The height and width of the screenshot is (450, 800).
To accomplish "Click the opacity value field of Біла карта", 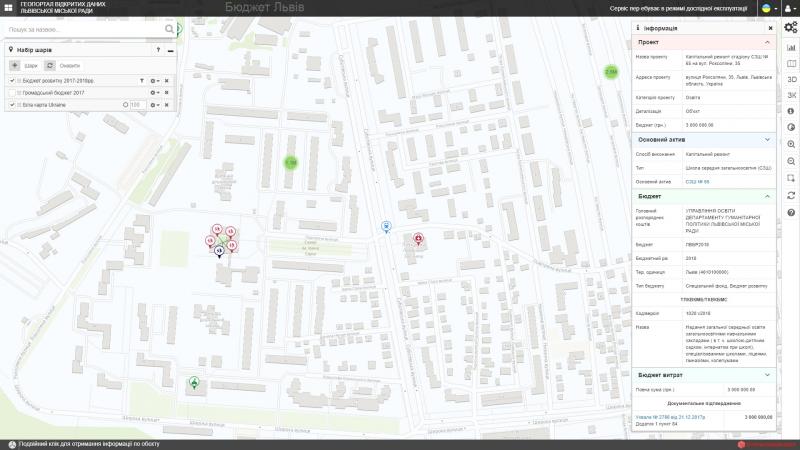I will coord(138,105).
